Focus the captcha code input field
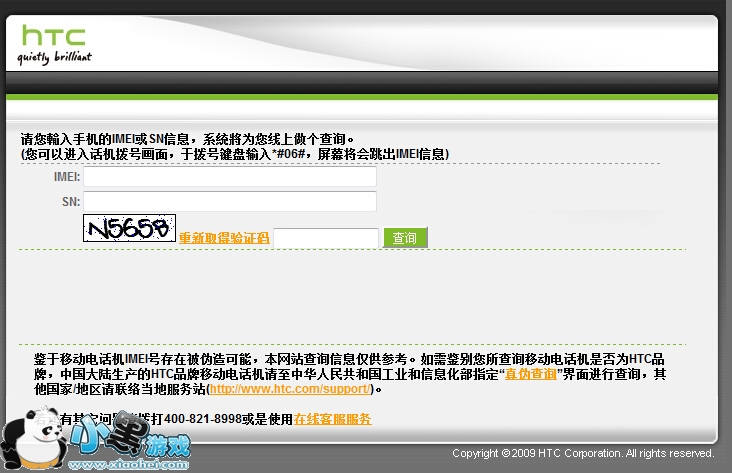Screen dimensions: 732x473 [x=326, y=238]
